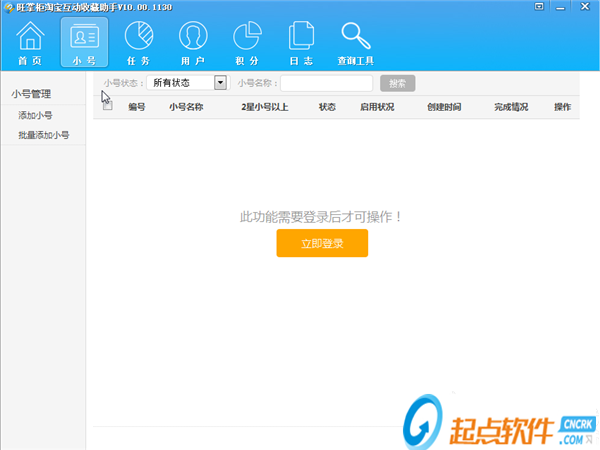Click the 小号名称 column header
Image resolution: width=600 pixels, height=450 pixels.
pyautogui.click(x=186, y=107)
